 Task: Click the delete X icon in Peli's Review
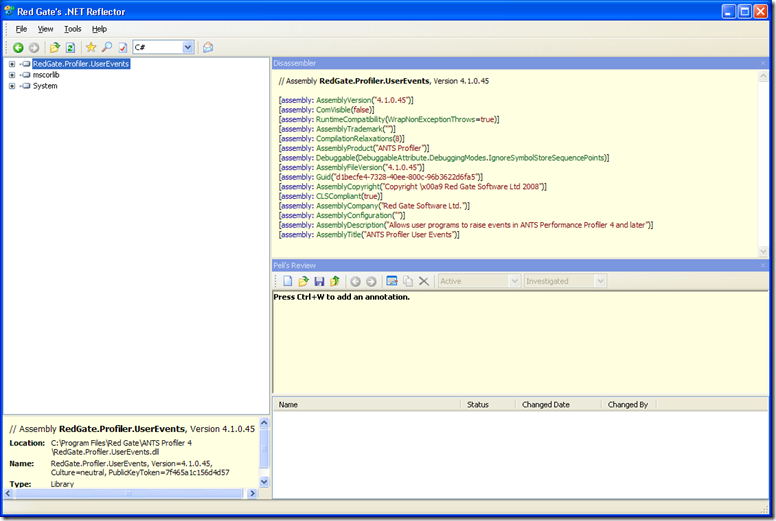pos(424,282)
